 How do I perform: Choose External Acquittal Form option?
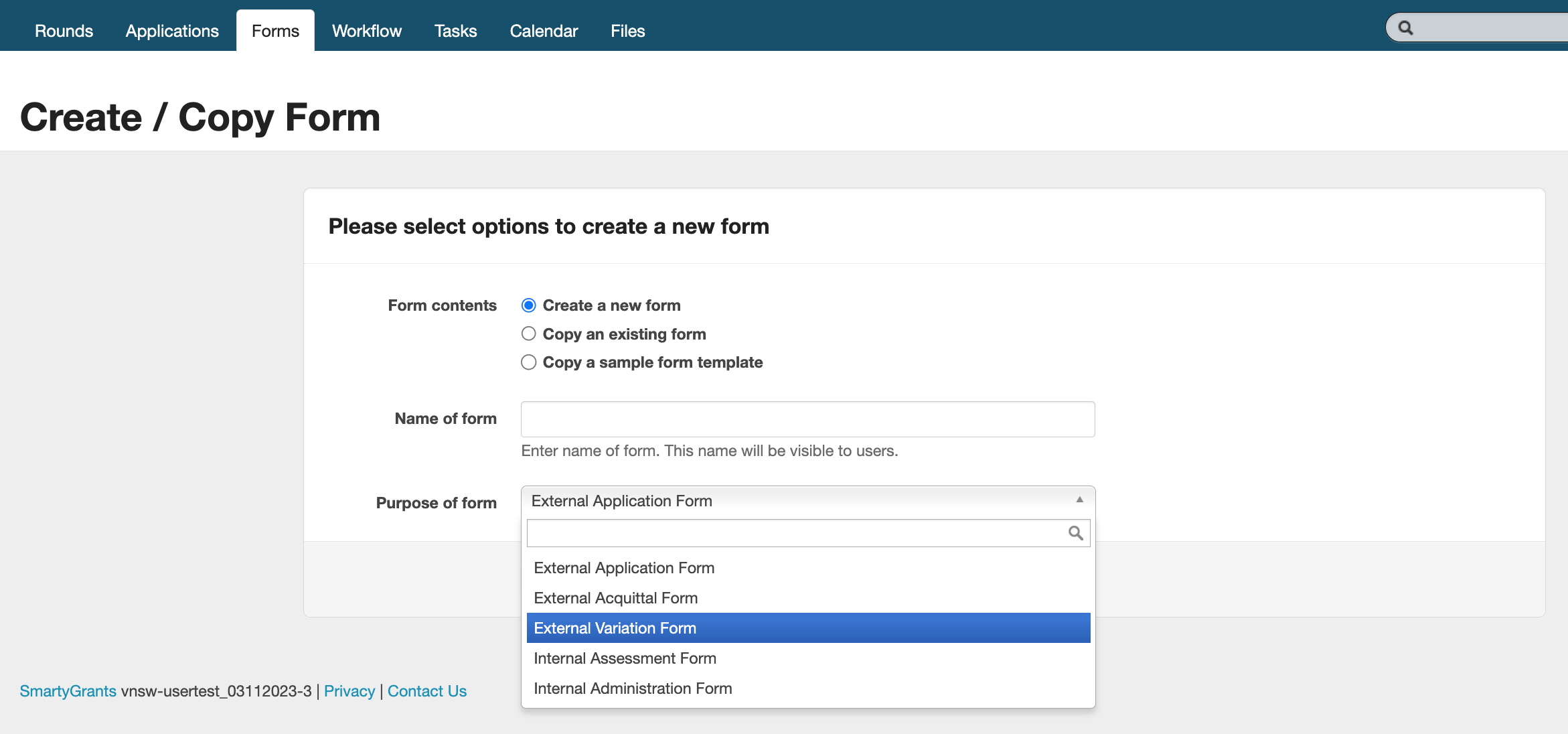pyautogui.click(x=615, y=598)
